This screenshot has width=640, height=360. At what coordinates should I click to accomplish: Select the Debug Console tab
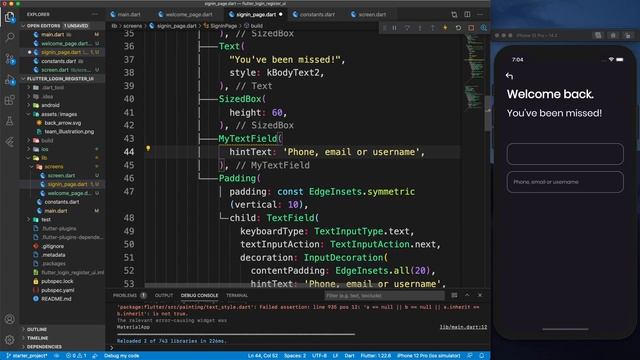200,295
